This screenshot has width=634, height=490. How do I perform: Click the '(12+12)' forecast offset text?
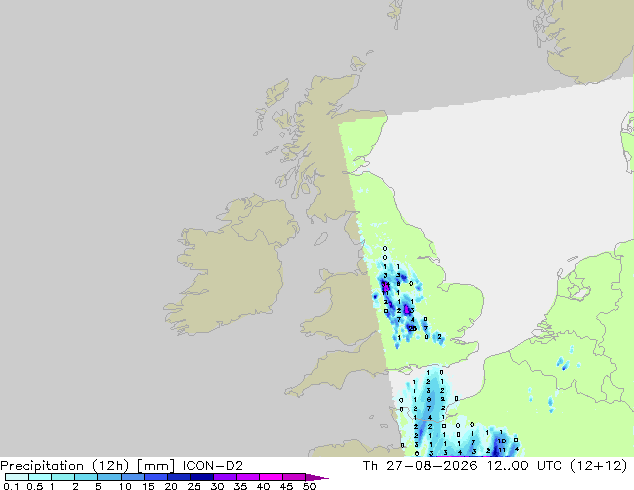(598, 466)
